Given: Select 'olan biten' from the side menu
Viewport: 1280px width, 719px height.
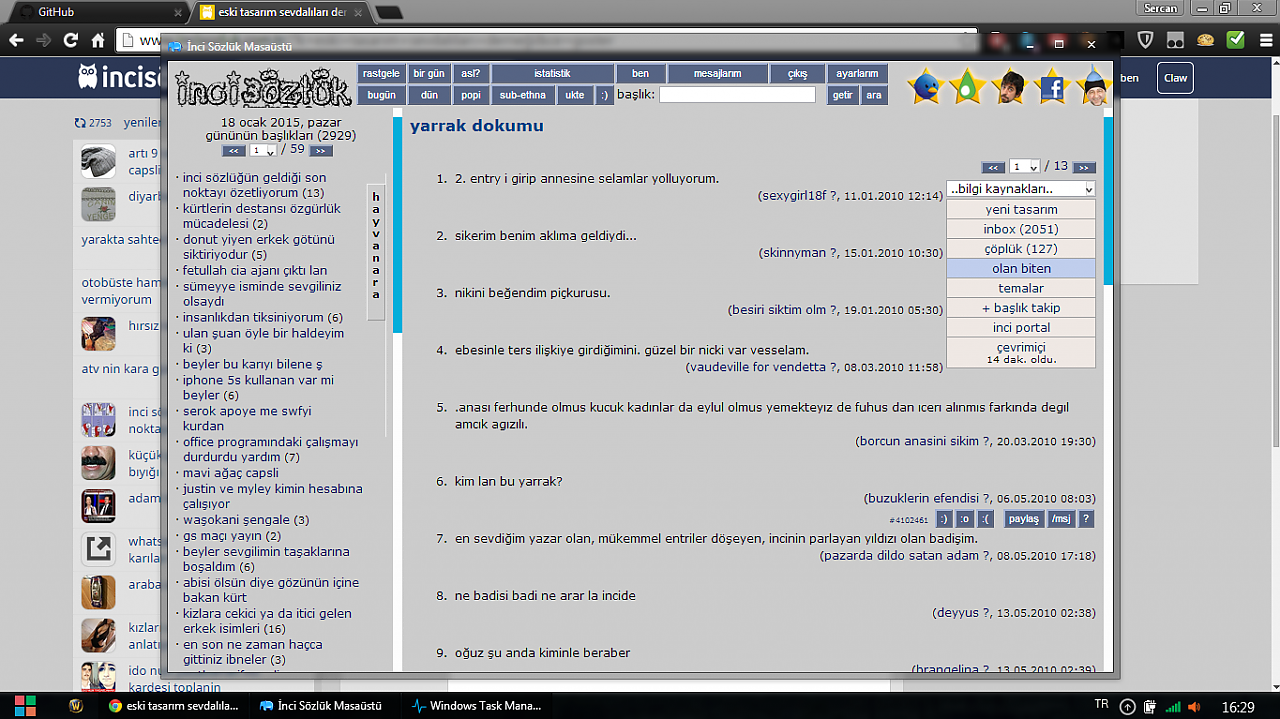Looking at the screenshot, I should (1021, 268).
